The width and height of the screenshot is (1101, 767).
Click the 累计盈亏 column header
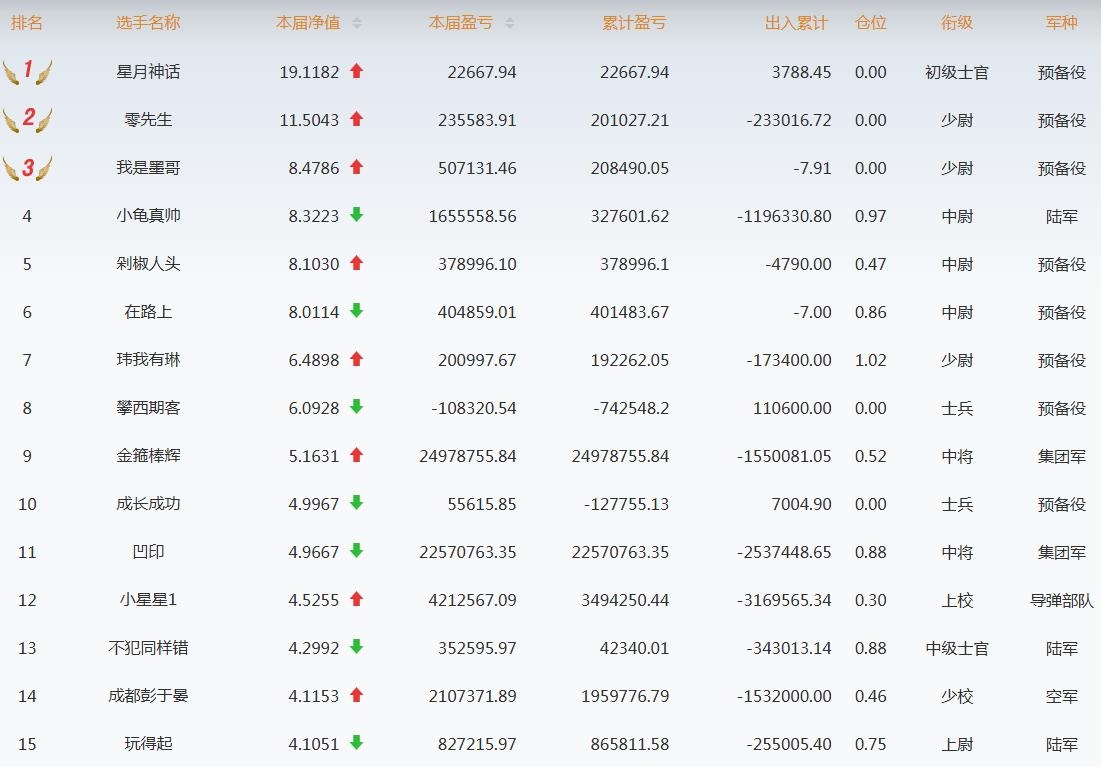point(634,23)
